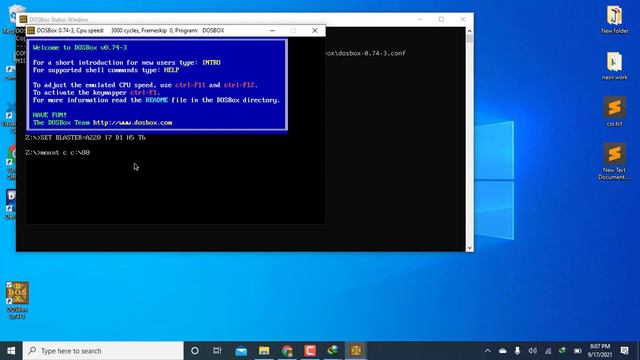
Task: Maximize the DOSBox Status Window
Action: pos(441,19)
